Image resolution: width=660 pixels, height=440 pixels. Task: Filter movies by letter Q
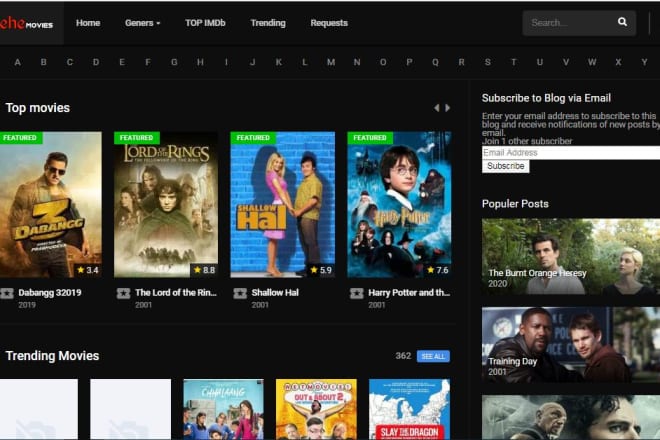point(435,62)
